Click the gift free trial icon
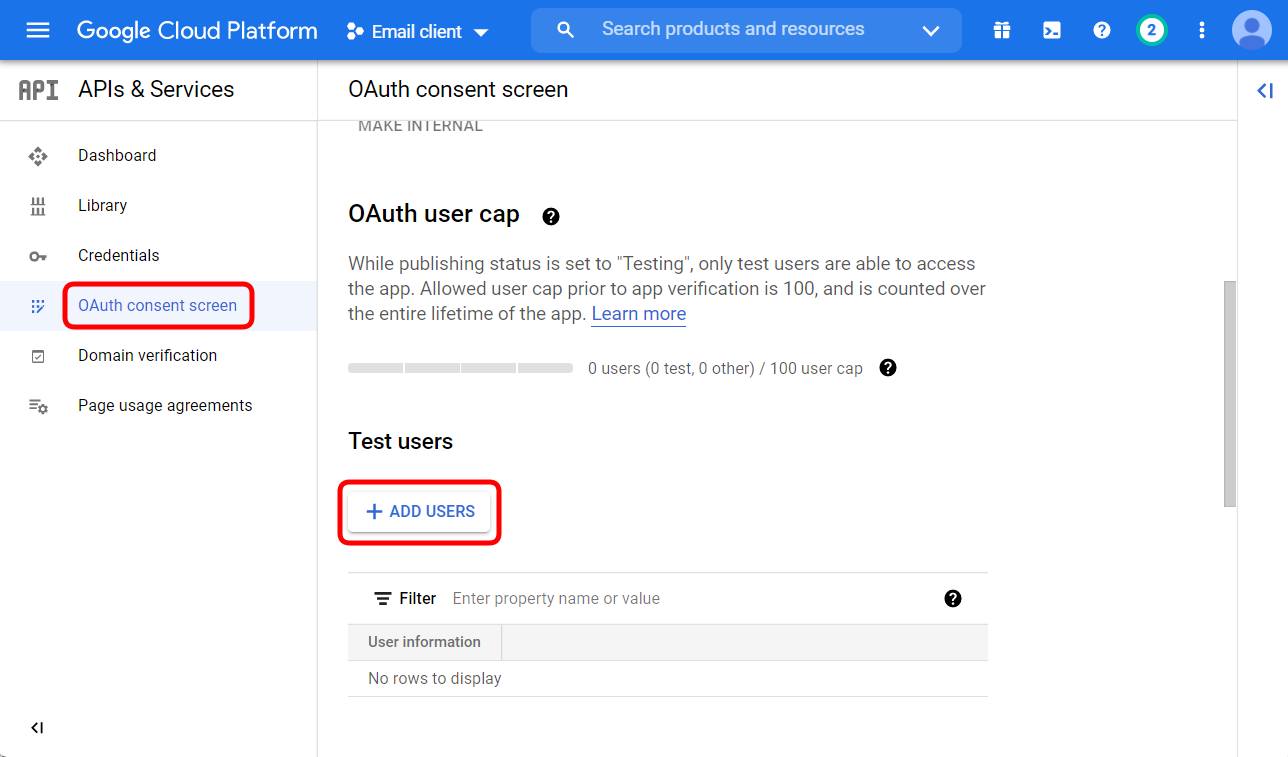Image resolution: width=1288 pixels, height=757 pixels. (x=1002, y=30)
